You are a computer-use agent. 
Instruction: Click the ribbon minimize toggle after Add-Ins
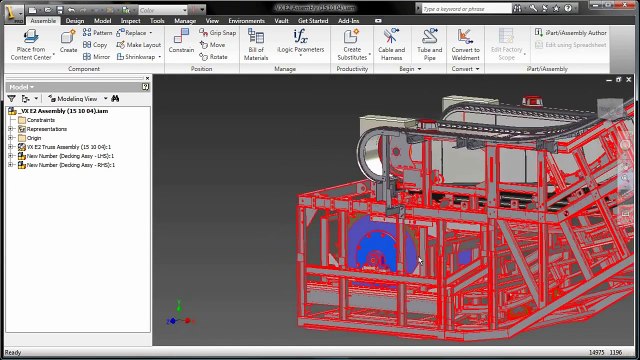coord(378,20)
